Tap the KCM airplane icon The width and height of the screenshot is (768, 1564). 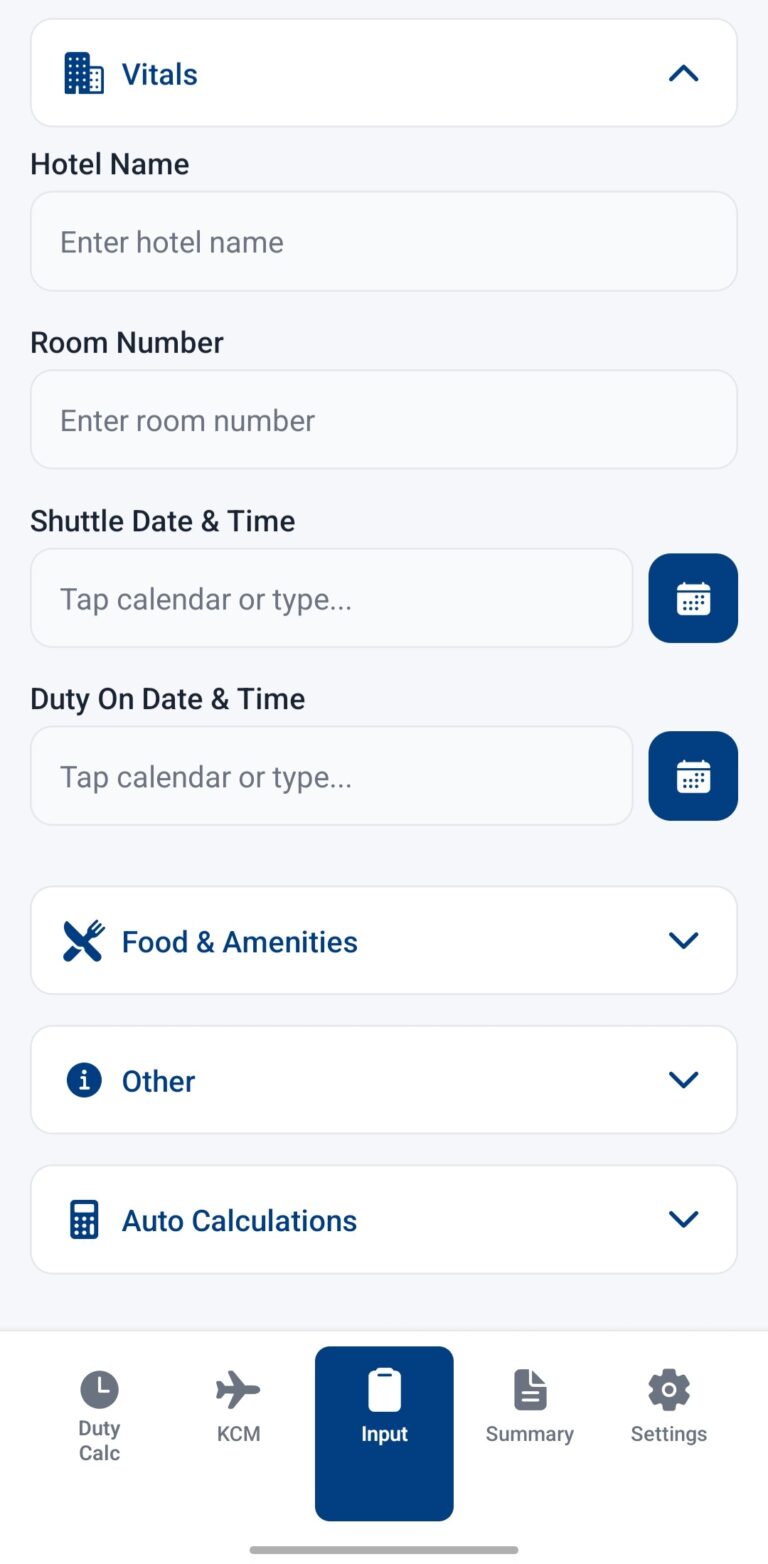(x=238, y=1390)
